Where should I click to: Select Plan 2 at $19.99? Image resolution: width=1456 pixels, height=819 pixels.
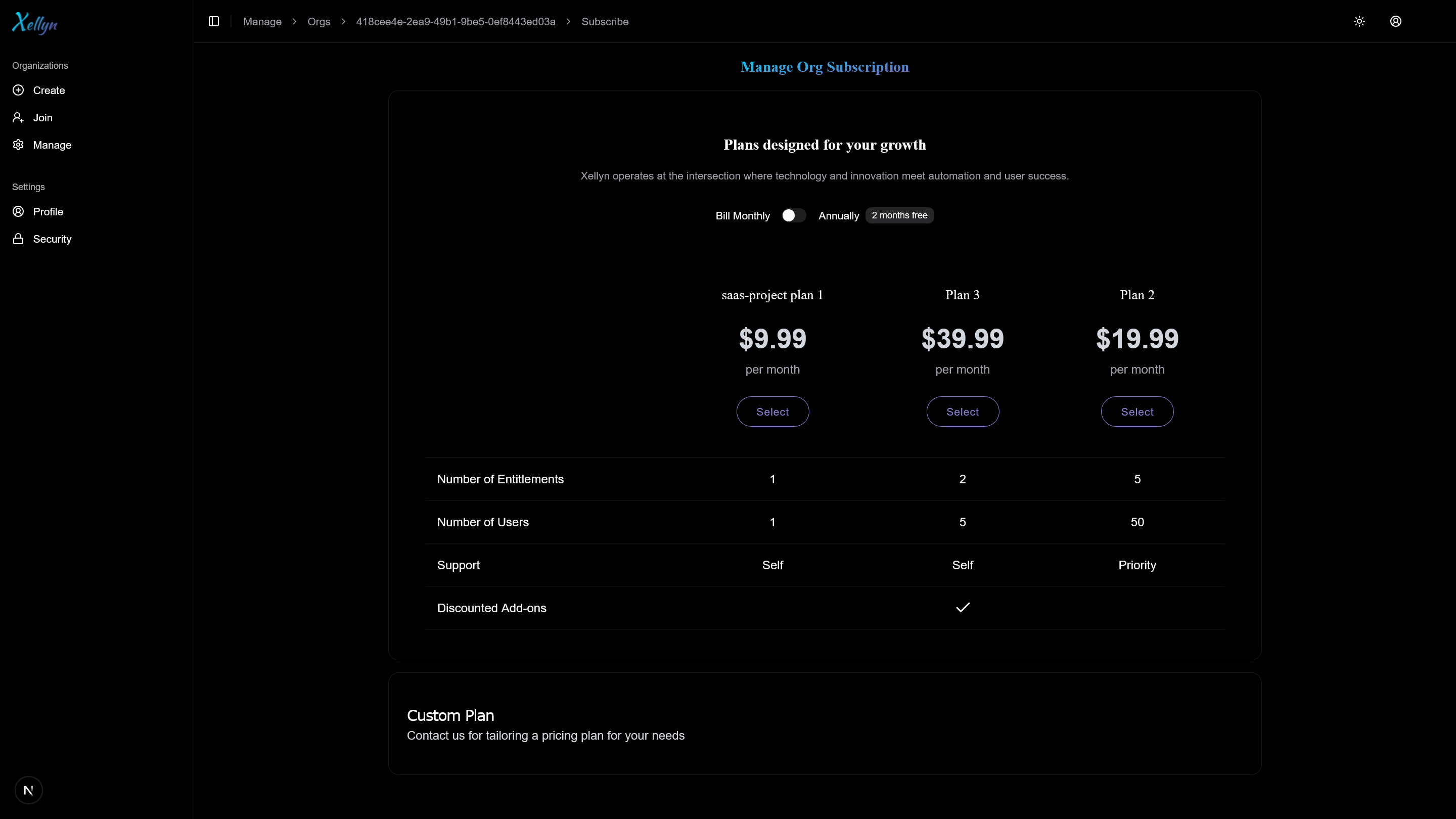(1137, 412)
